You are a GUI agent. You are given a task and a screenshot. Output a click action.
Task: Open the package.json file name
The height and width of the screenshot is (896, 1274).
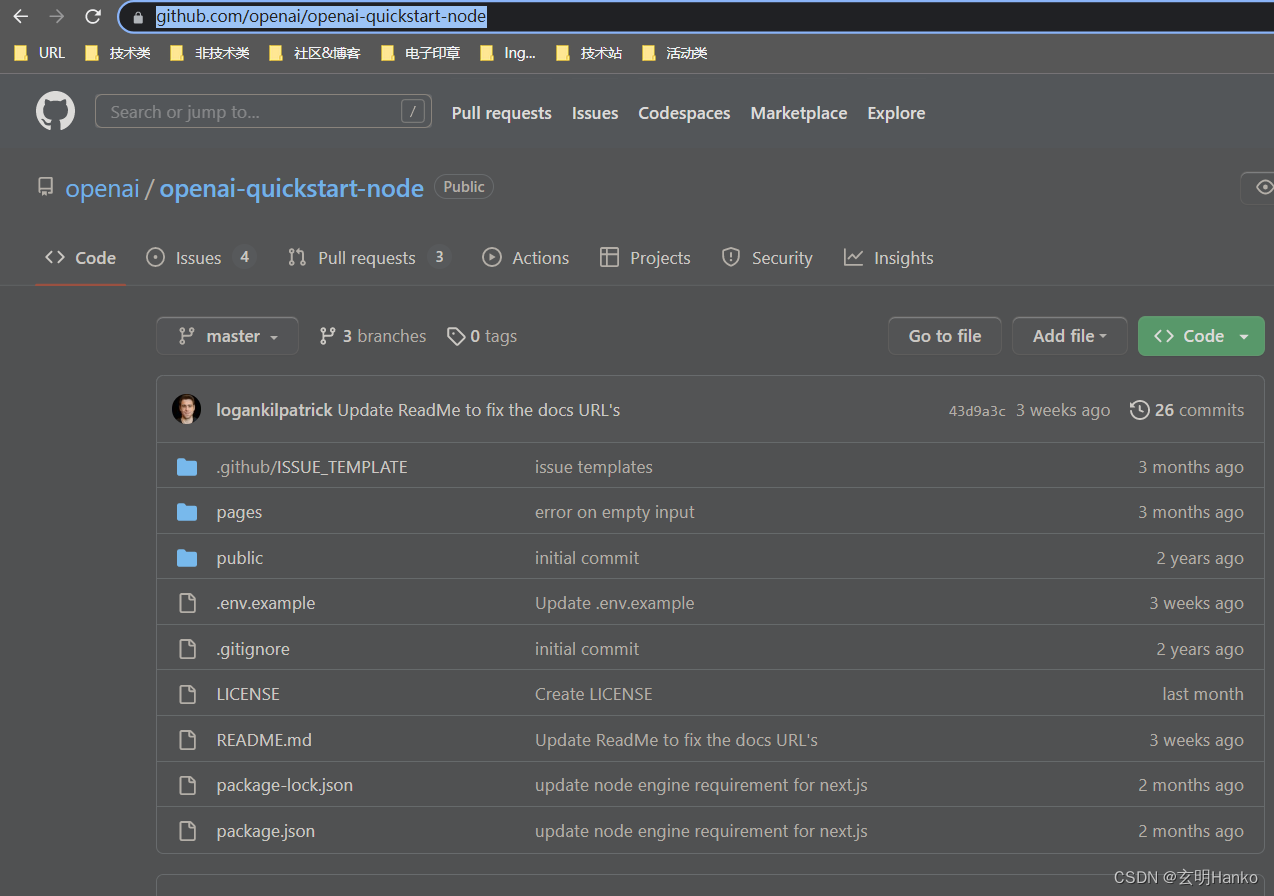point(266,831)
